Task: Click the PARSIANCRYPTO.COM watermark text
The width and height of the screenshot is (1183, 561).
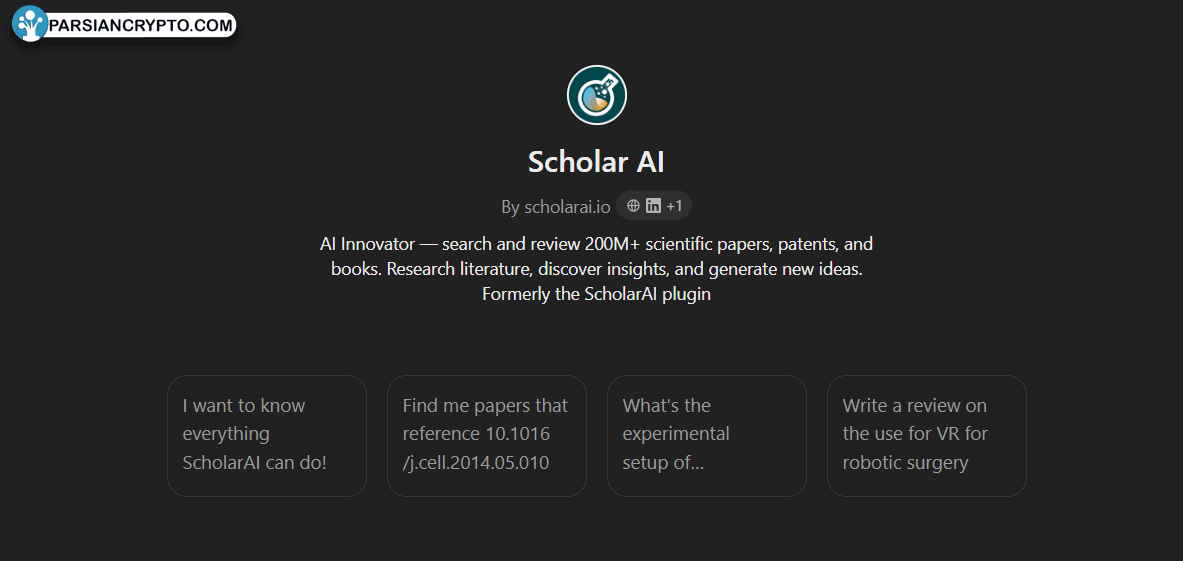Action: pos(140,26)
